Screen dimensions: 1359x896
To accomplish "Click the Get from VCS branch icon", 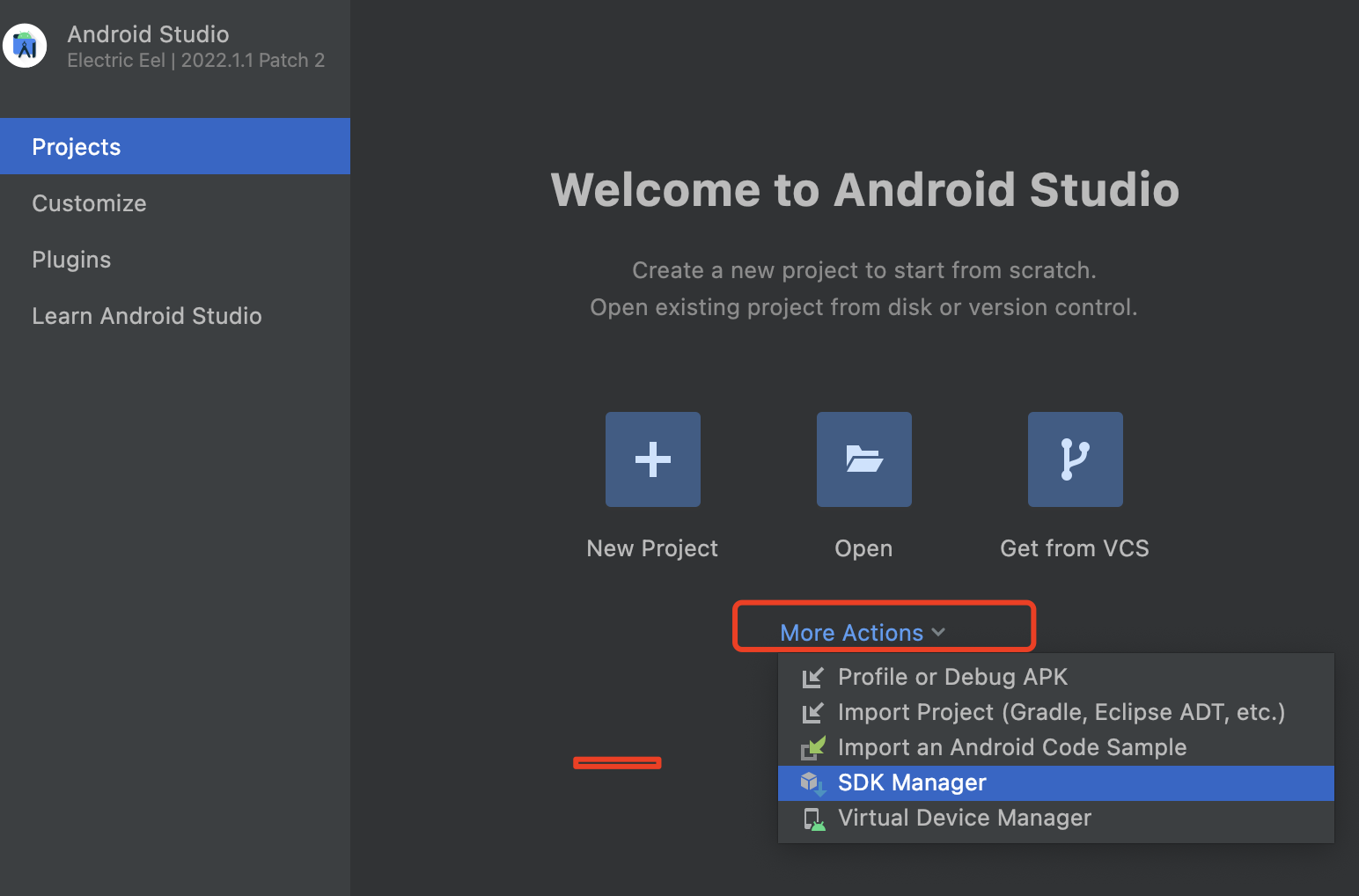I will (x=1075, y=459).
